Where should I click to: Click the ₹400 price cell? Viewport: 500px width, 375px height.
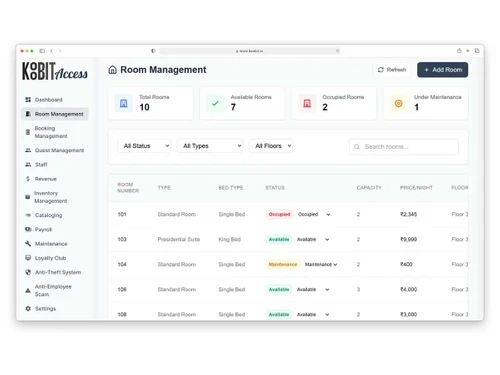tap(406, 264)
